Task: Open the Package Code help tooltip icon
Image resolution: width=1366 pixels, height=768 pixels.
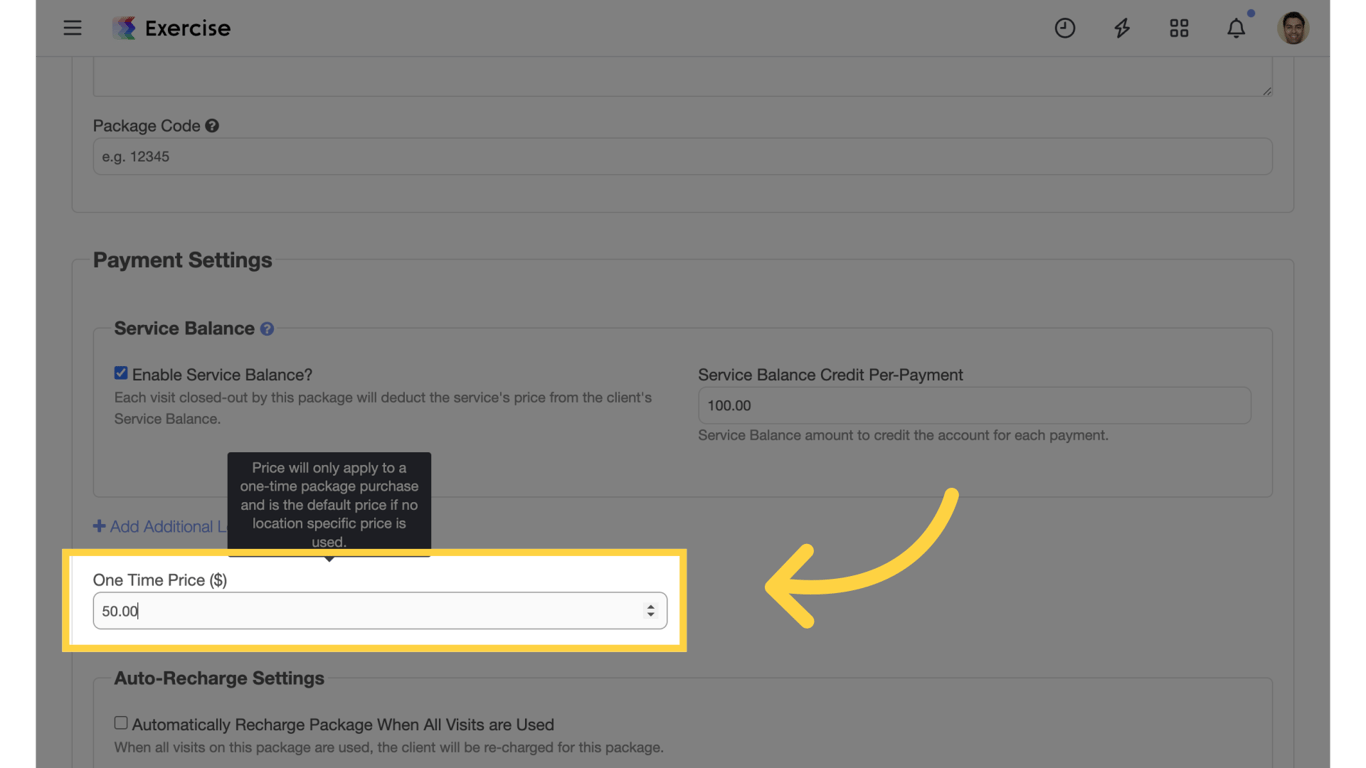Action: tap(210, 125)
